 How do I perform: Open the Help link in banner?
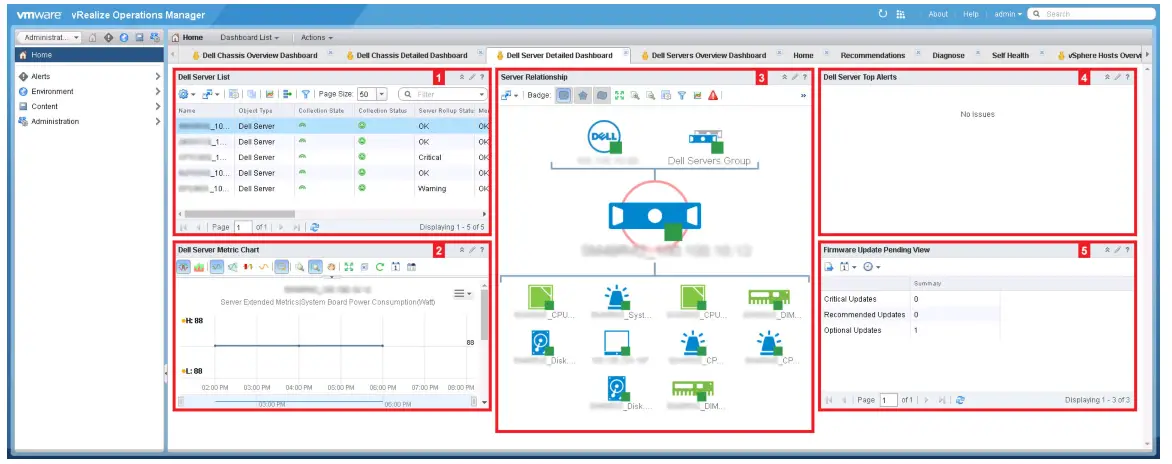[x=970, y=14]
